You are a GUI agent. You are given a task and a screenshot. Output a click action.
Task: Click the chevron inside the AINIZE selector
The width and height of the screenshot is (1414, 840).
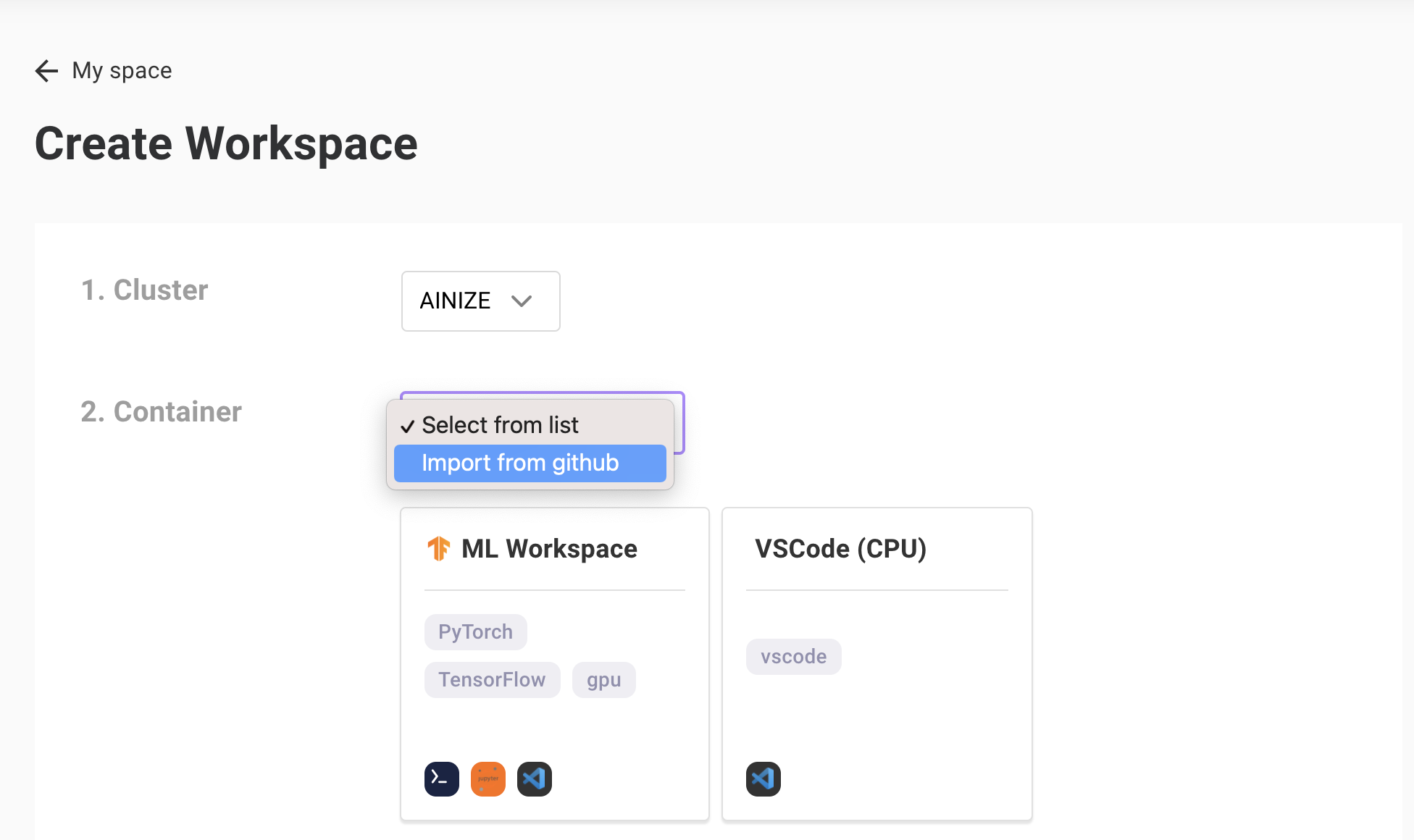click(523, 301)
